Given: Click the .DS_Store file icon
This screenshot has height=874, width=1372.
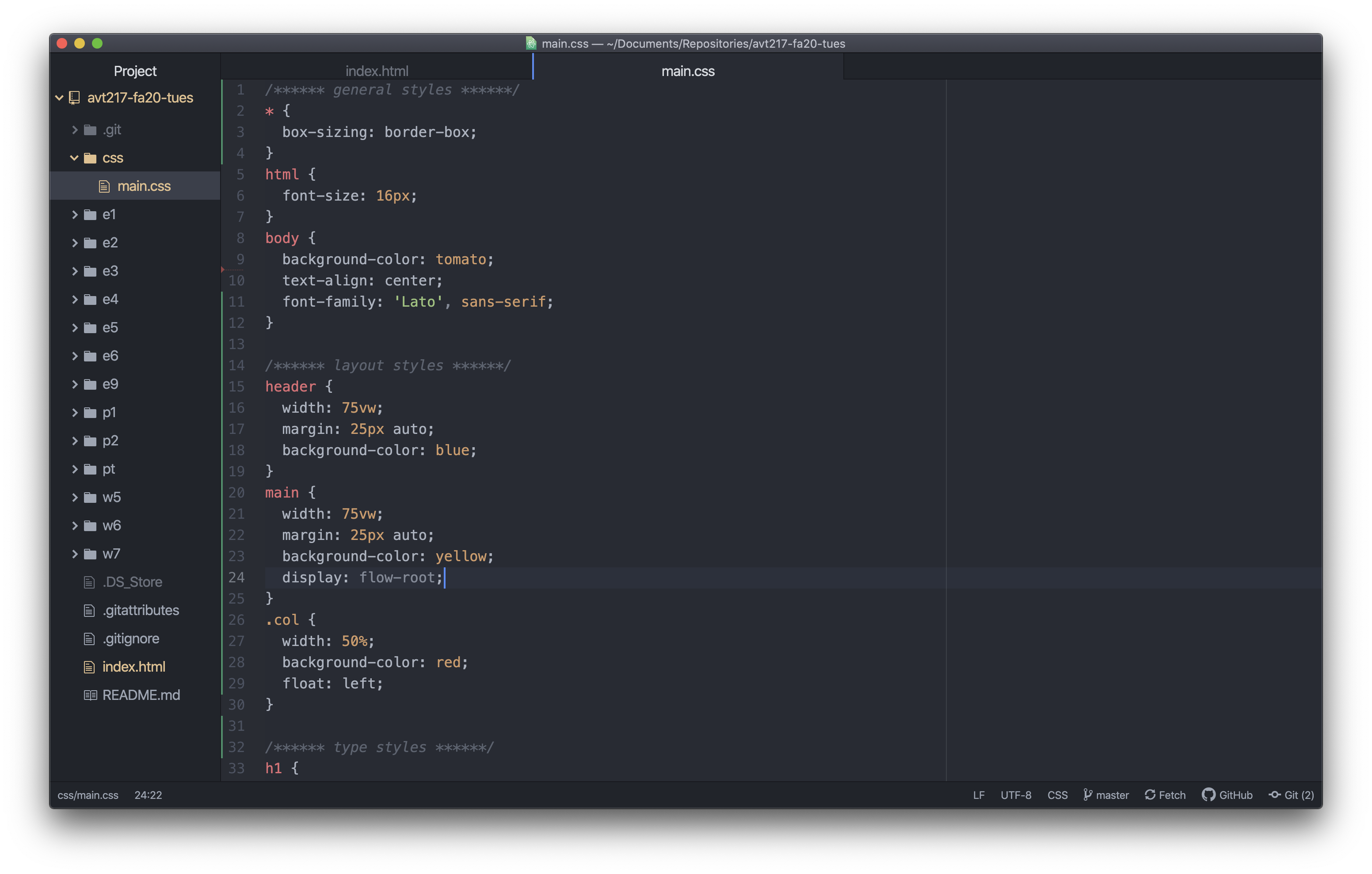Looking at the screenshot, I should click(89, 582).
